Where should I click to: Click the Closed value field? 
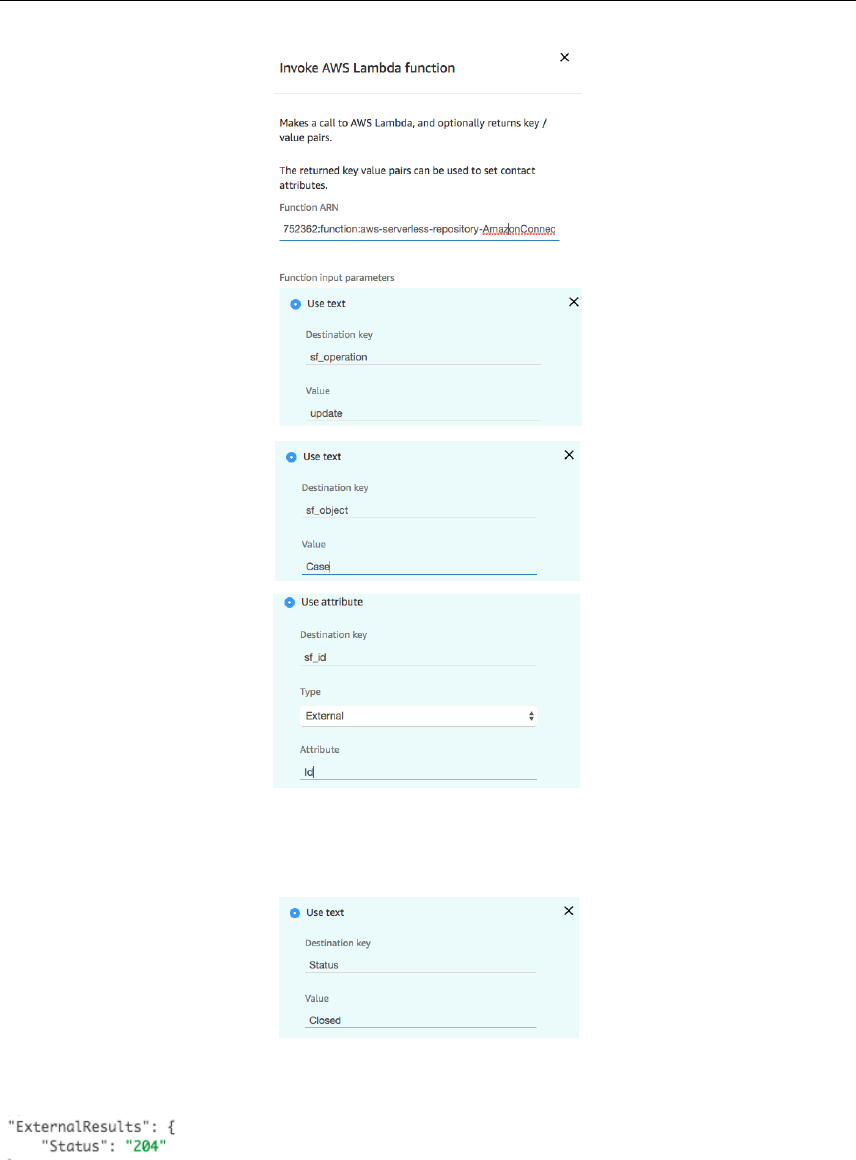point(420,1020)
